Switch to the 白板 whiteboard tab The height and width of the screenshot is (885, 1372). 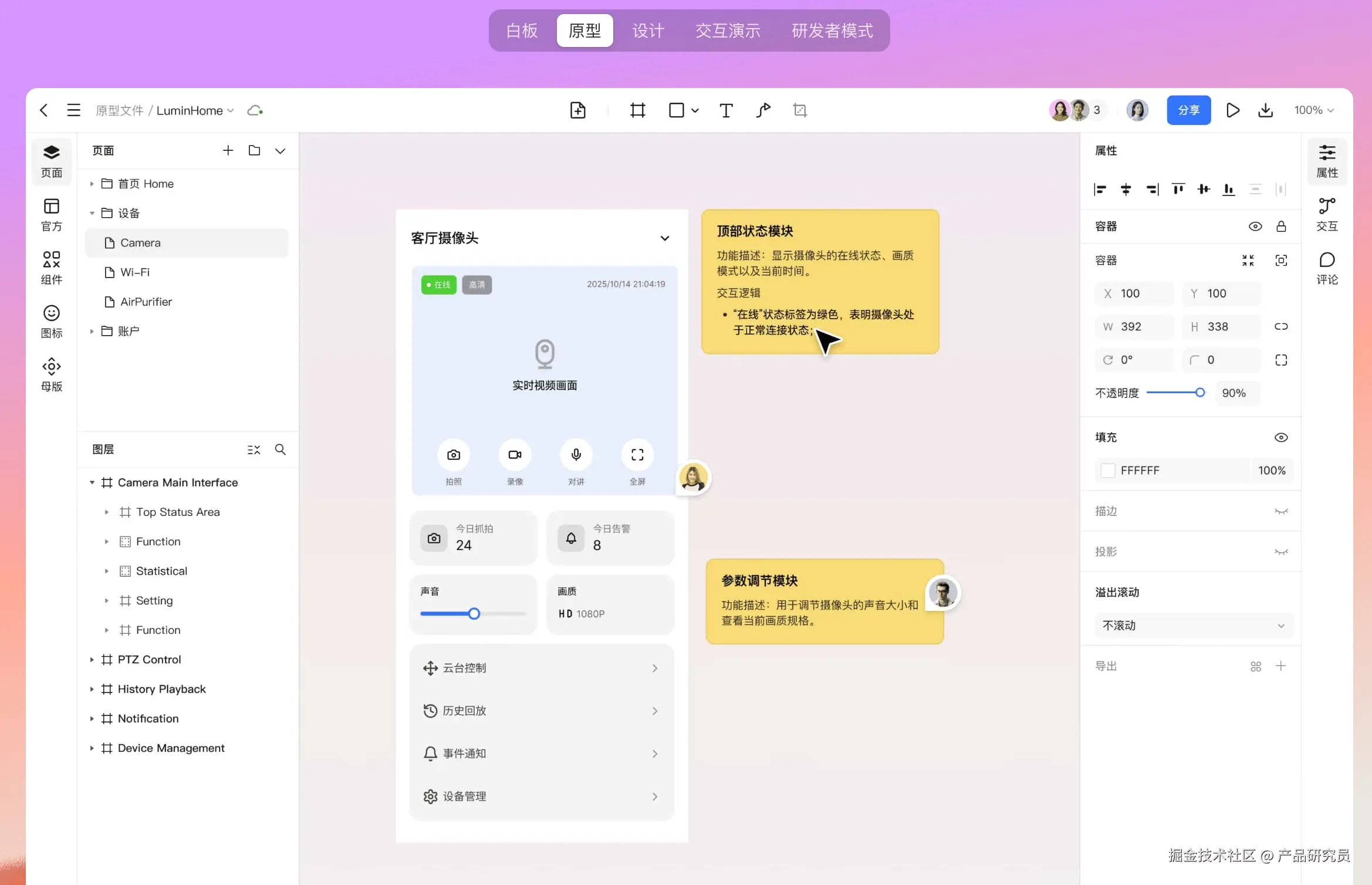(522, 31)
